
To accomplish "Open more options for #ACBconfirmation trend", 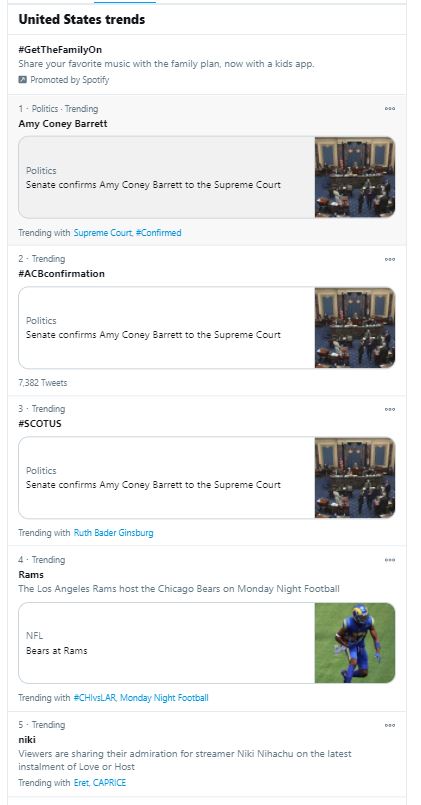I will 390,259.
